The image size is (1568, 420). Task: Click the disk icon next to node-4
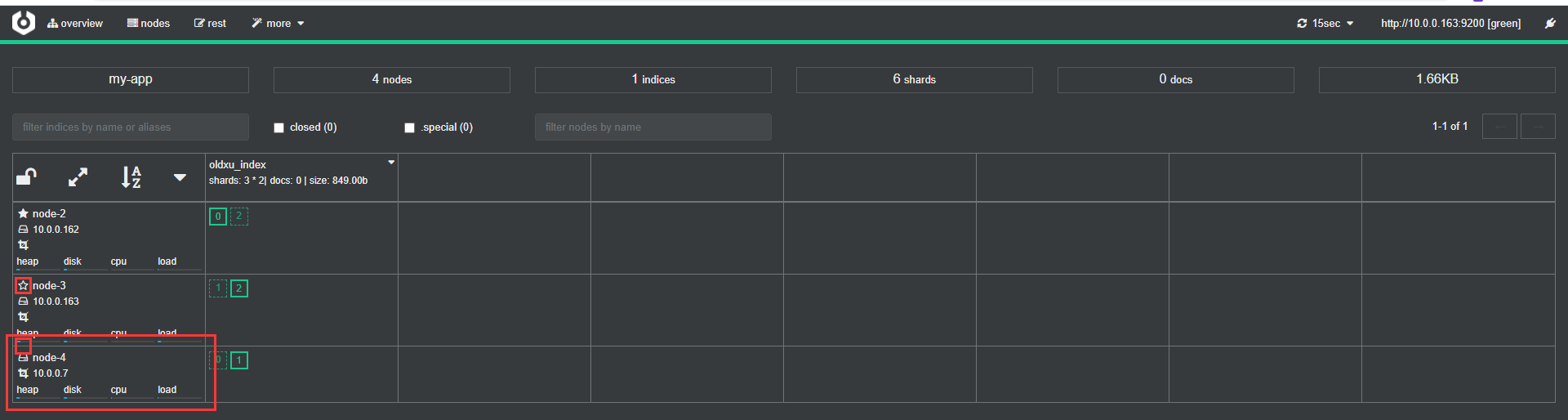click(23, 358)
